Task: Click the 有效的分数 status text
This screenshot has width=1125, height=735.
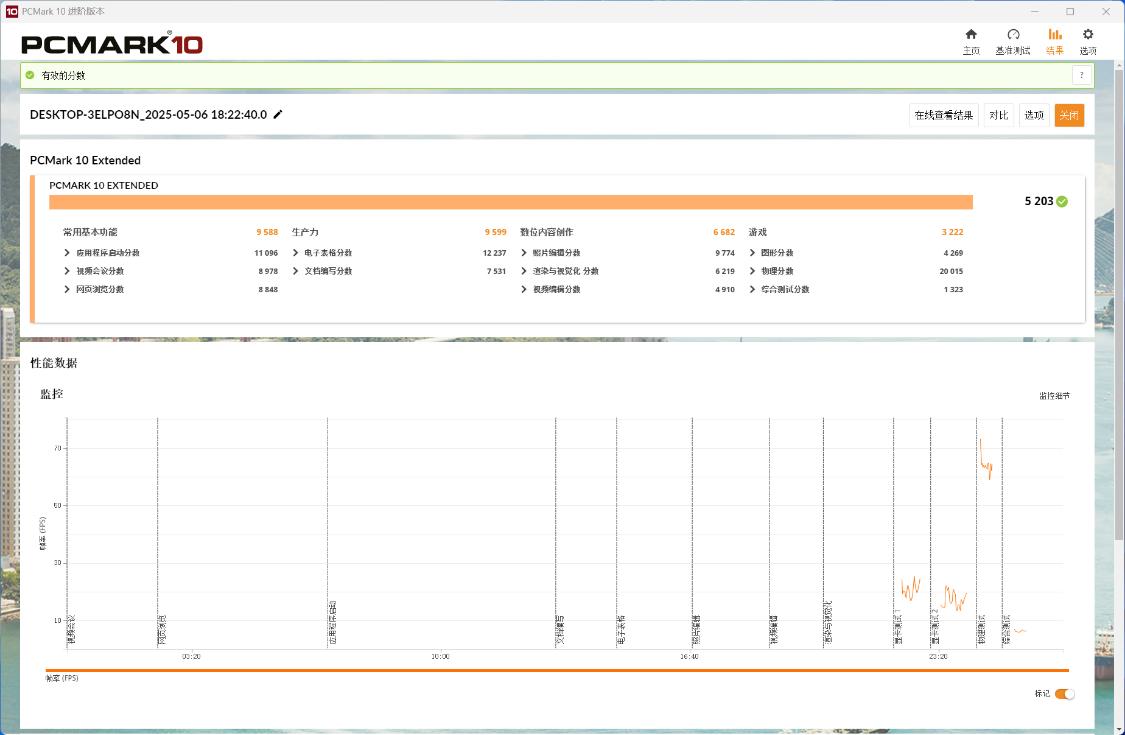Action: [63, 75]
